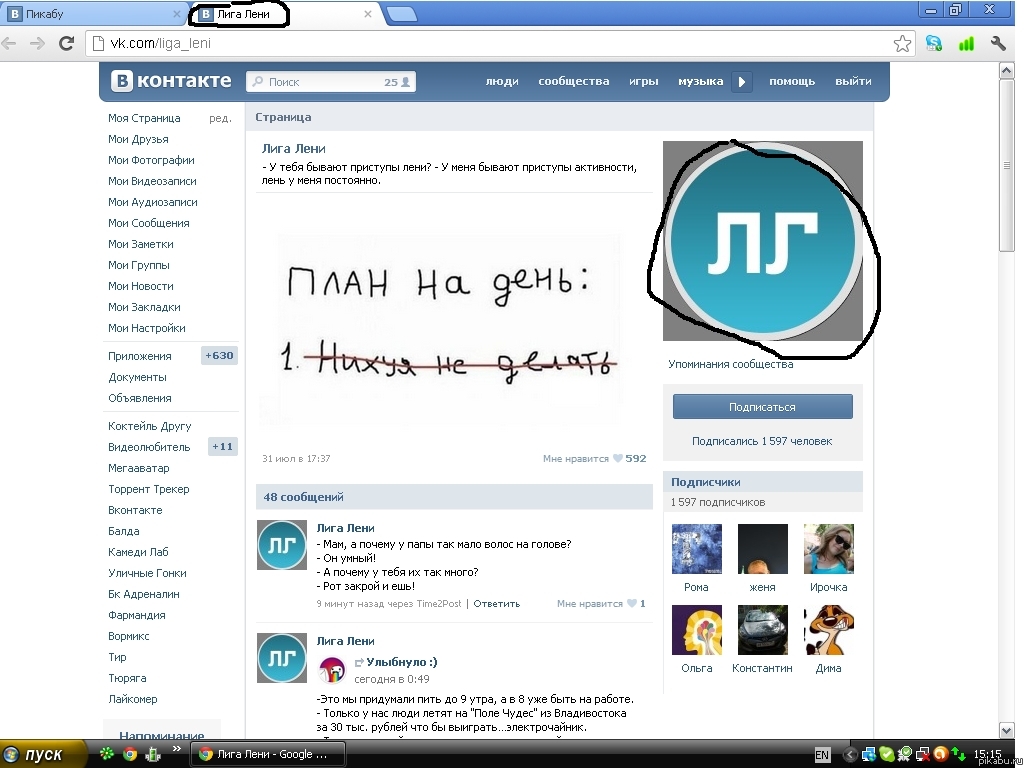1024x768 pixels.
Task: Click the green bars extension icon
Action: click(966, 44)
